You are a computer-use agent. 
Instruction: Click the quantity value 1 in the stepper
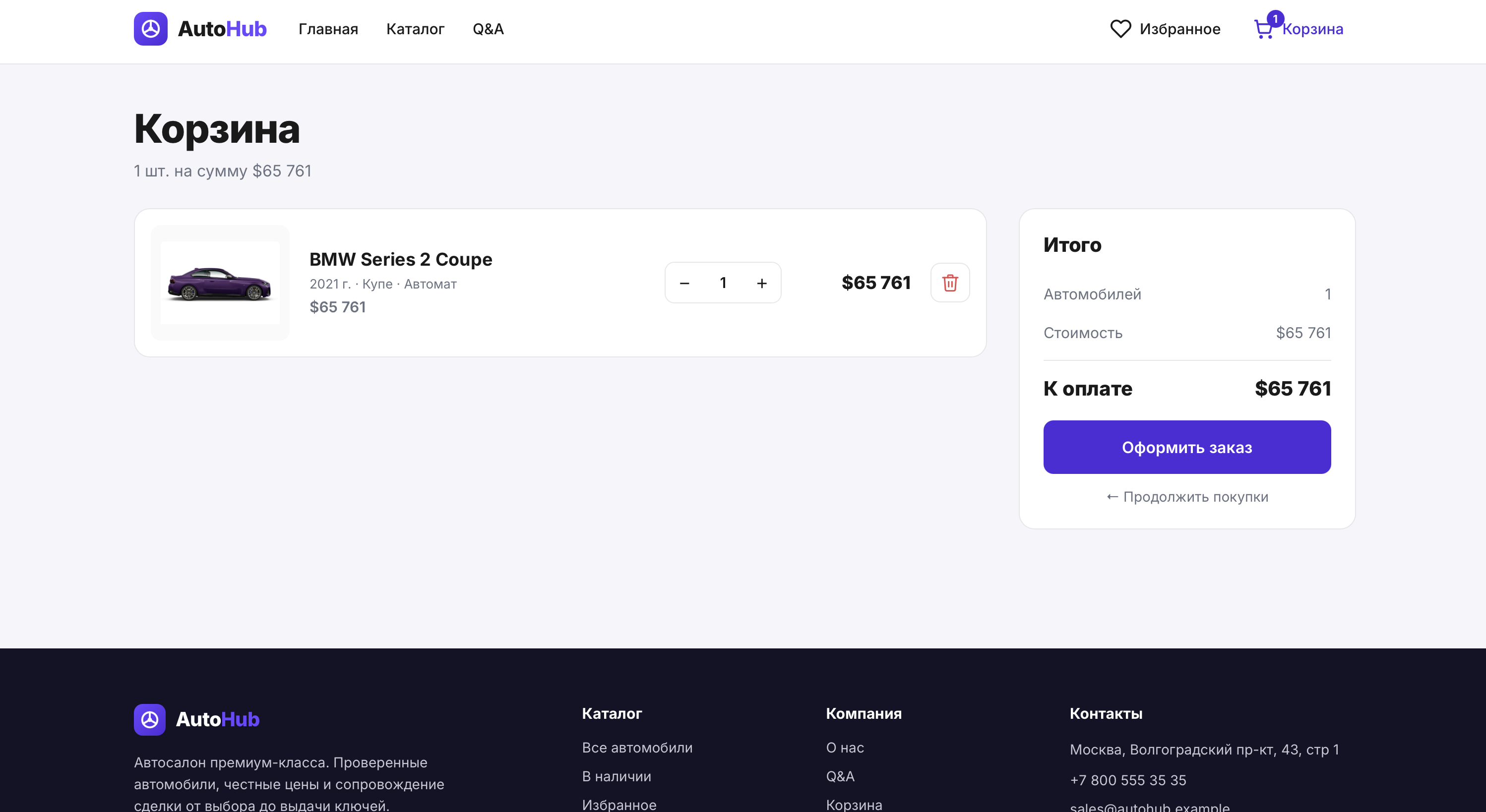[x=723, y=283]
